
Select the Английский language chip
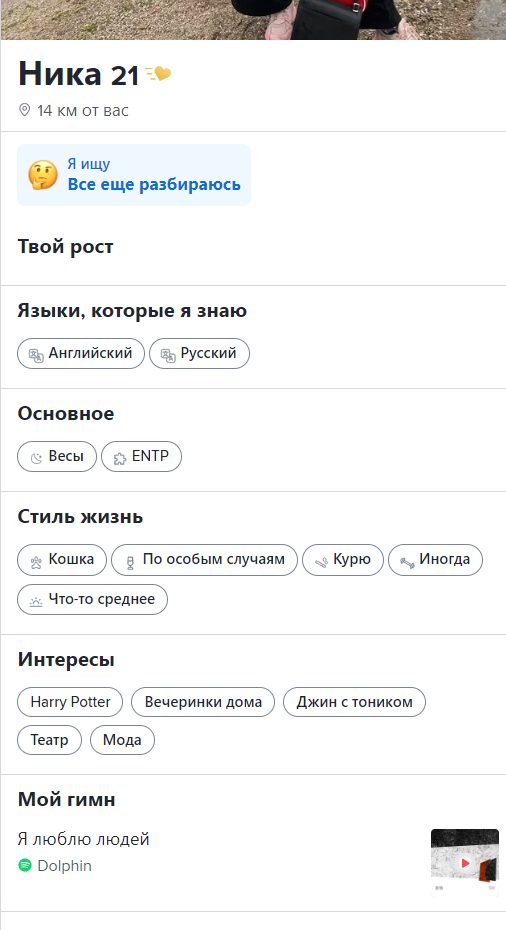pos(81,353)
